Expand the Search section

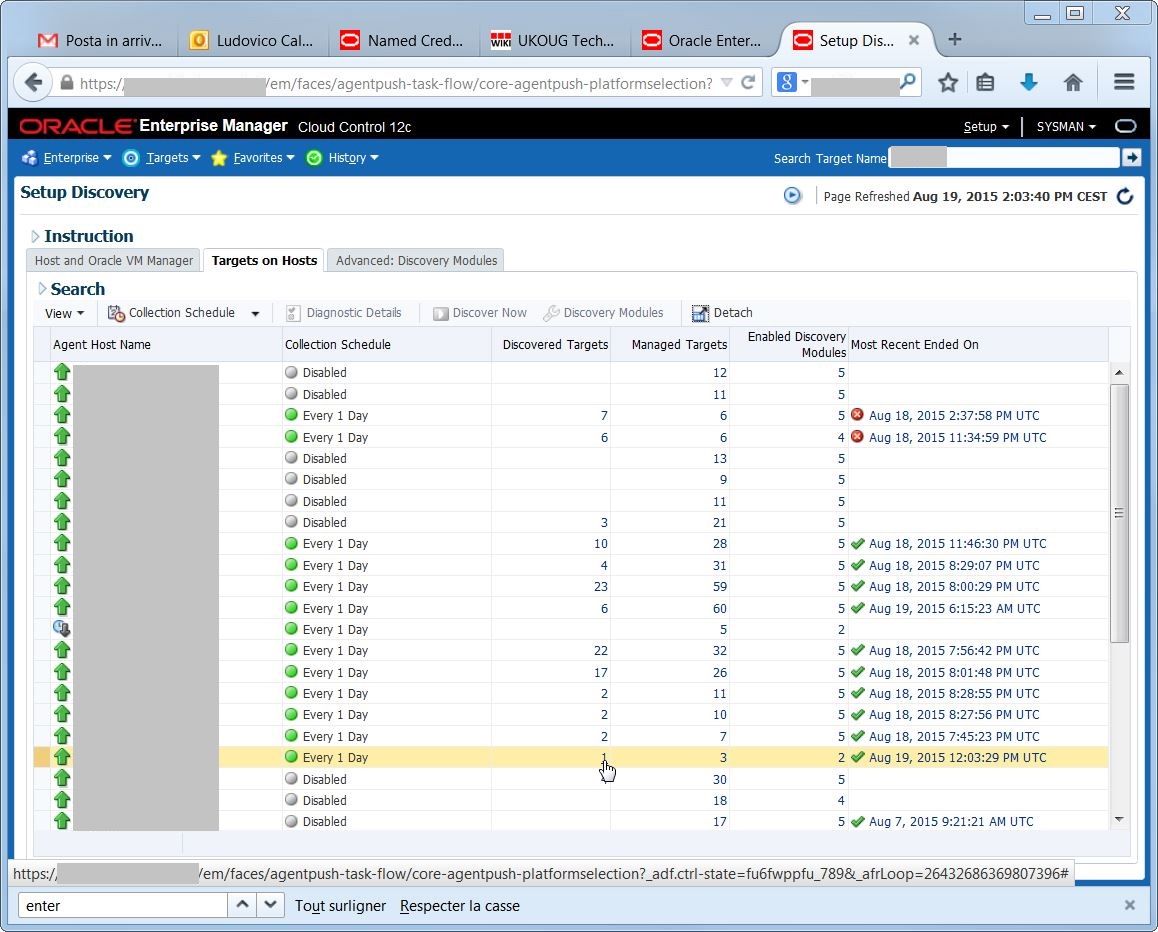(42, 289)
